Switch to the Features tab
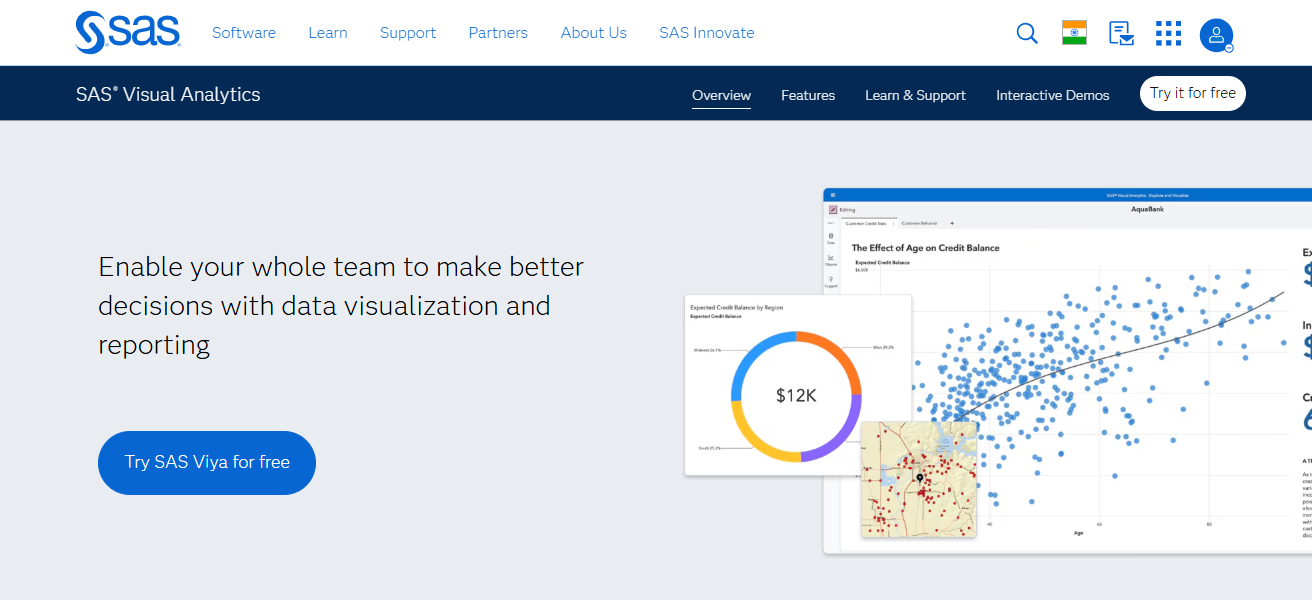 tap(807, 95)
